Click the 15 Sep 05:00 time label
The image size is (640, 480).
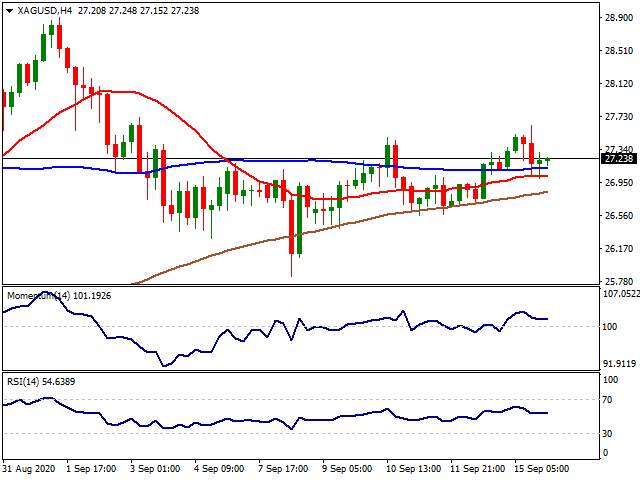coord(541,469)
